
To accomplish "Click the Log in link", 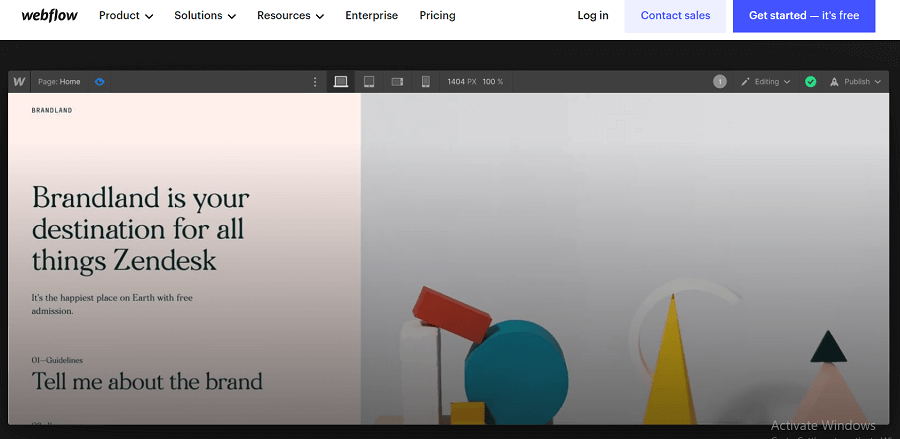I will click(593, 15).
